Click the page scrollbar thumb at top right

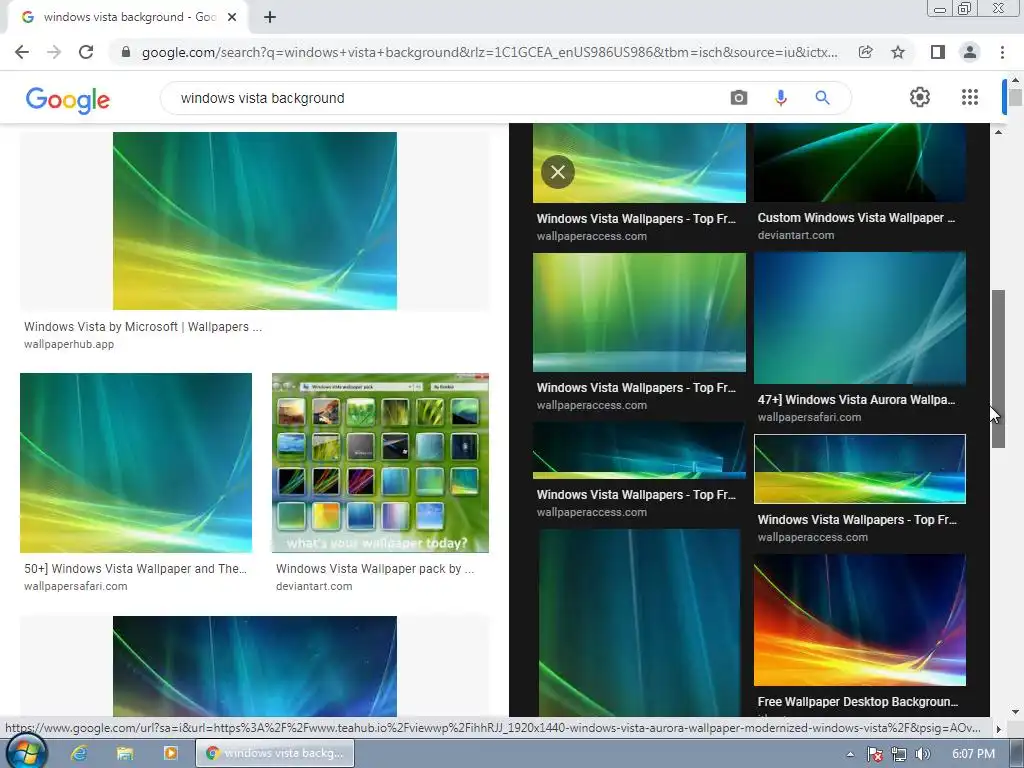point(1015,98)
